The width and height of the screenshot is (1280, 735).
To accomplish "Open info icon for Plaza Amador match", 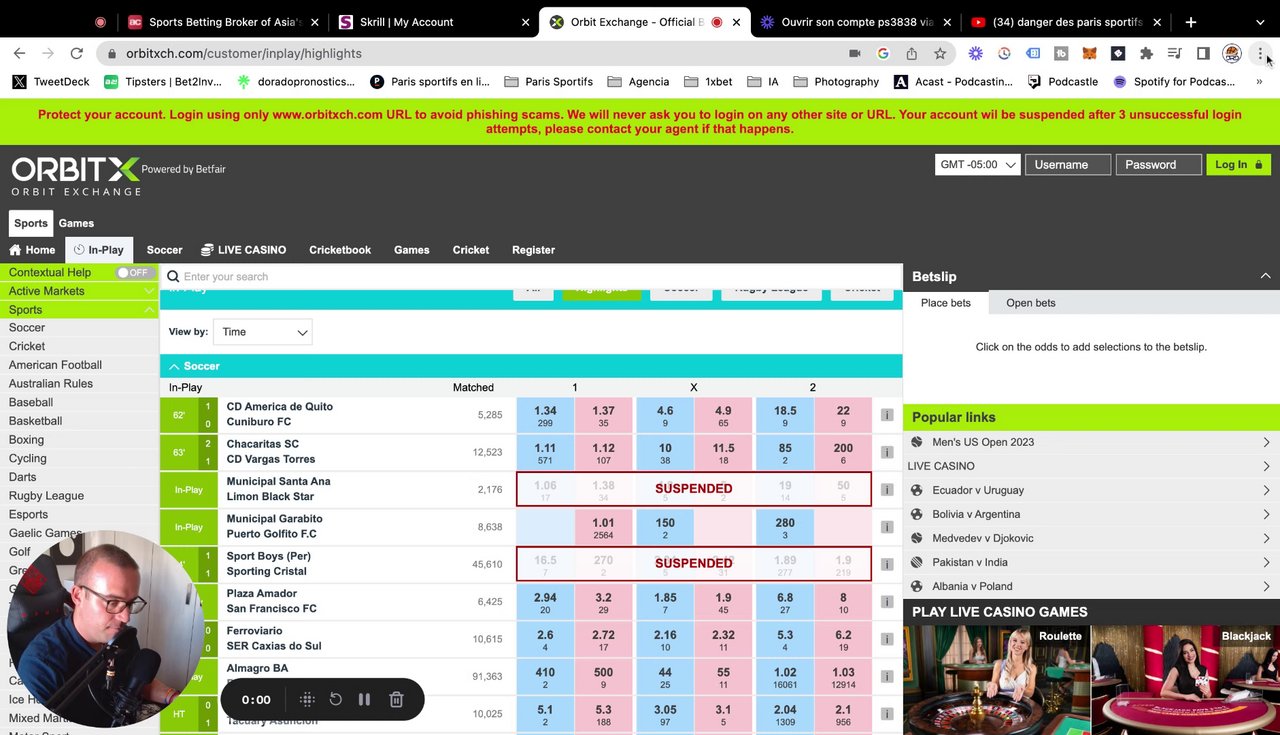I will 887,601.
